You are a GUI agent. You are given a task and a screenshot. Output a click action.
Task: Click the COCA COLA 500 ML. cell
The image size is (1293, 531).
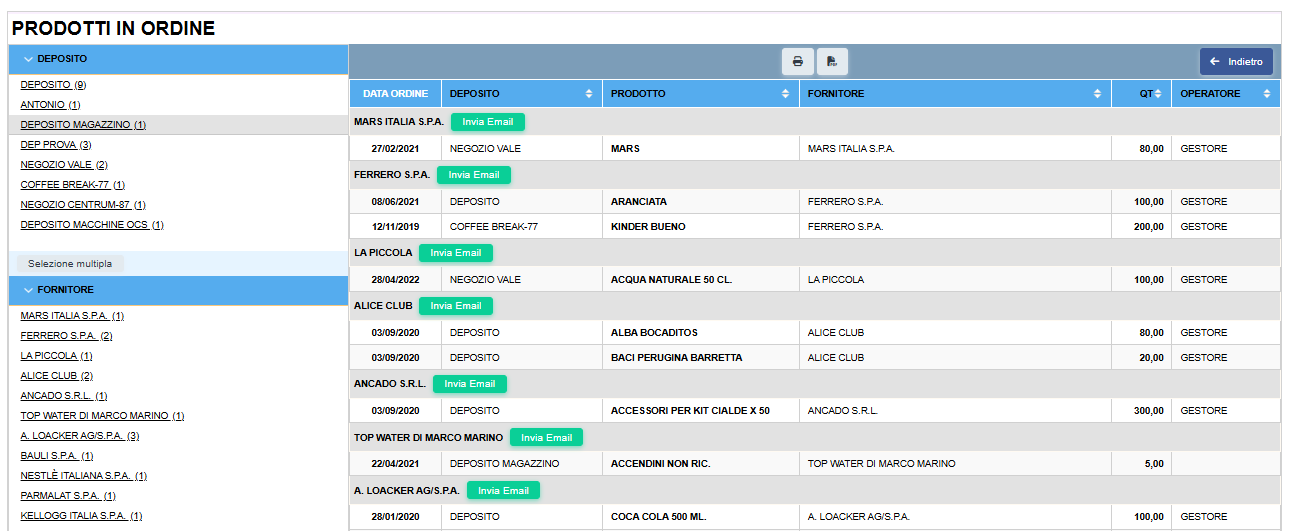701,517
